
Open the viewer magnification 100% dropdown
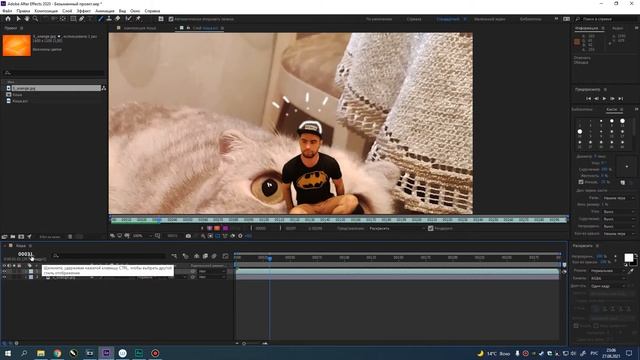point(143,236)
